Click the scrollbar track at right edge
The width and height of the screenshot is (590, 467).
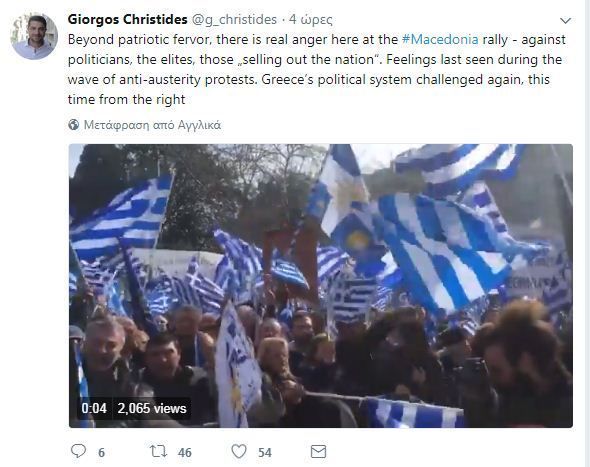click(x=588, y=233)
